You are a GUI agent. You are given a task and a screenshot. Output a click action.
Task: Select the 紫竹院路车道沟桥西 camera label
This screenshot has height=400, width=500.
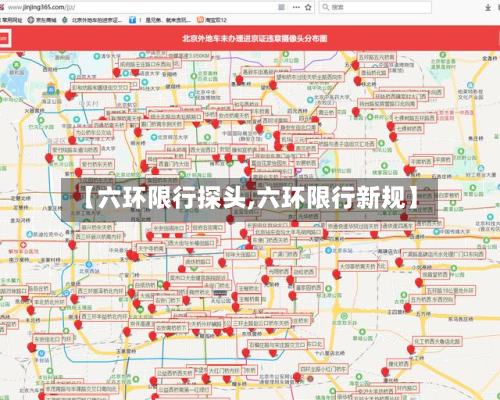click(x=75, y=150)
